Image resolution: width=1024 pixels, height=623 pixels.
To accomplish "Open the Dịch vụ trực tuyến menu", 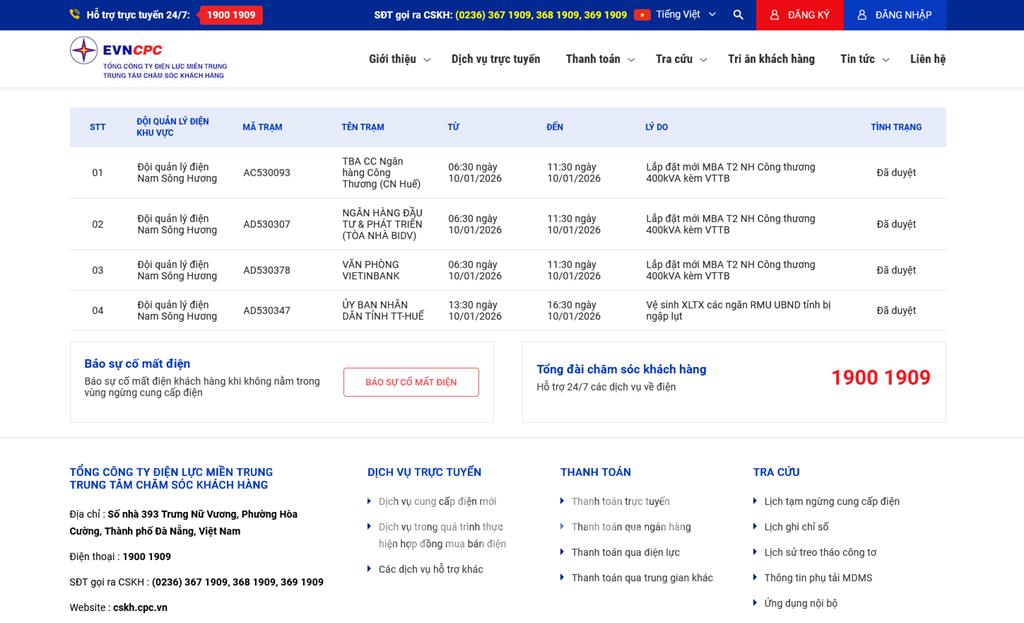I will tap(495, 59).
